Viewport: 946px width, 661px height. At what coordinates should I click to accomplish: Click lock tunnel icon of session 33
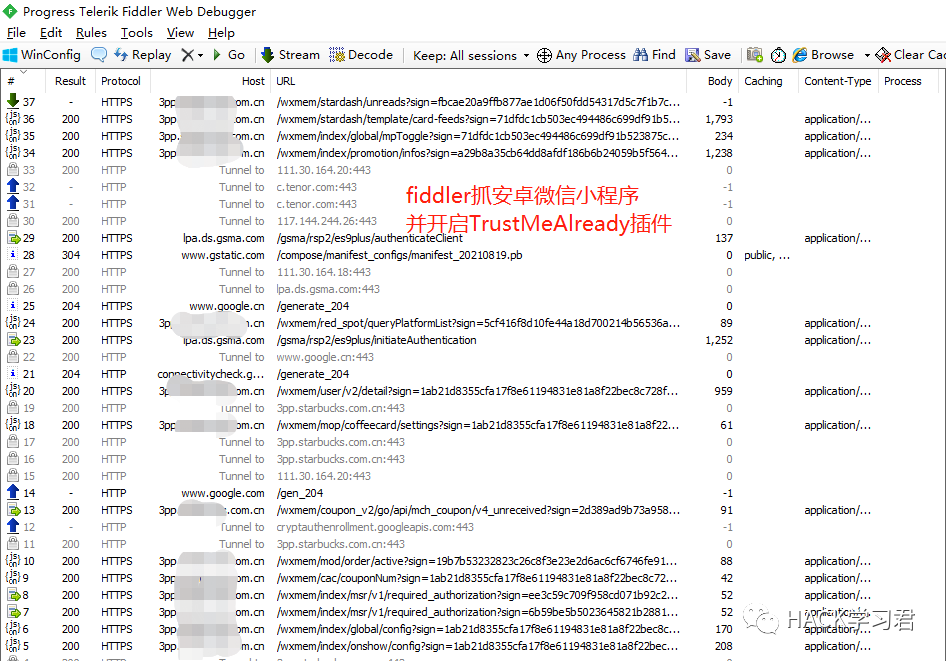[x=13, y=169]
